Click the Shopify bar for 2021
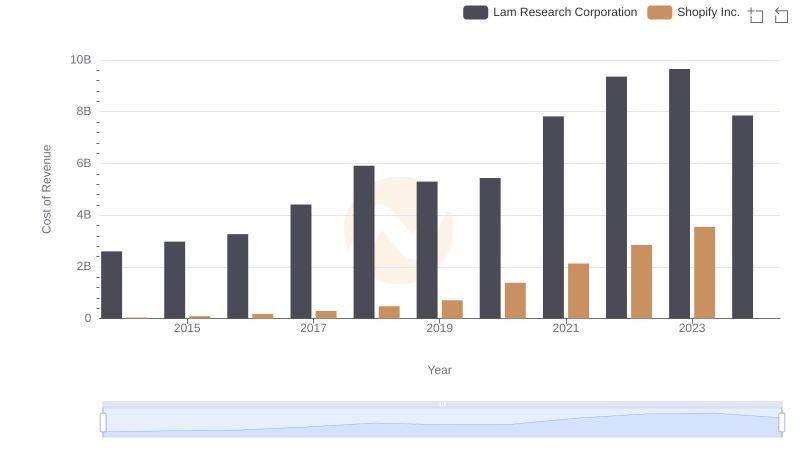This screenshot has height=461, width=800. click(x=578, y=291)
